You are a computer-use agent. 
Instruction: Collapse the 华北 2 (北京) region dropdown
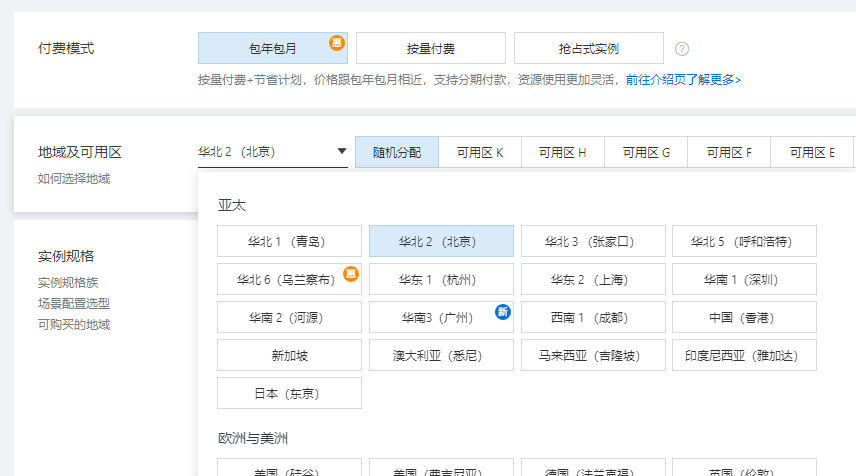[x=272, y=152]
